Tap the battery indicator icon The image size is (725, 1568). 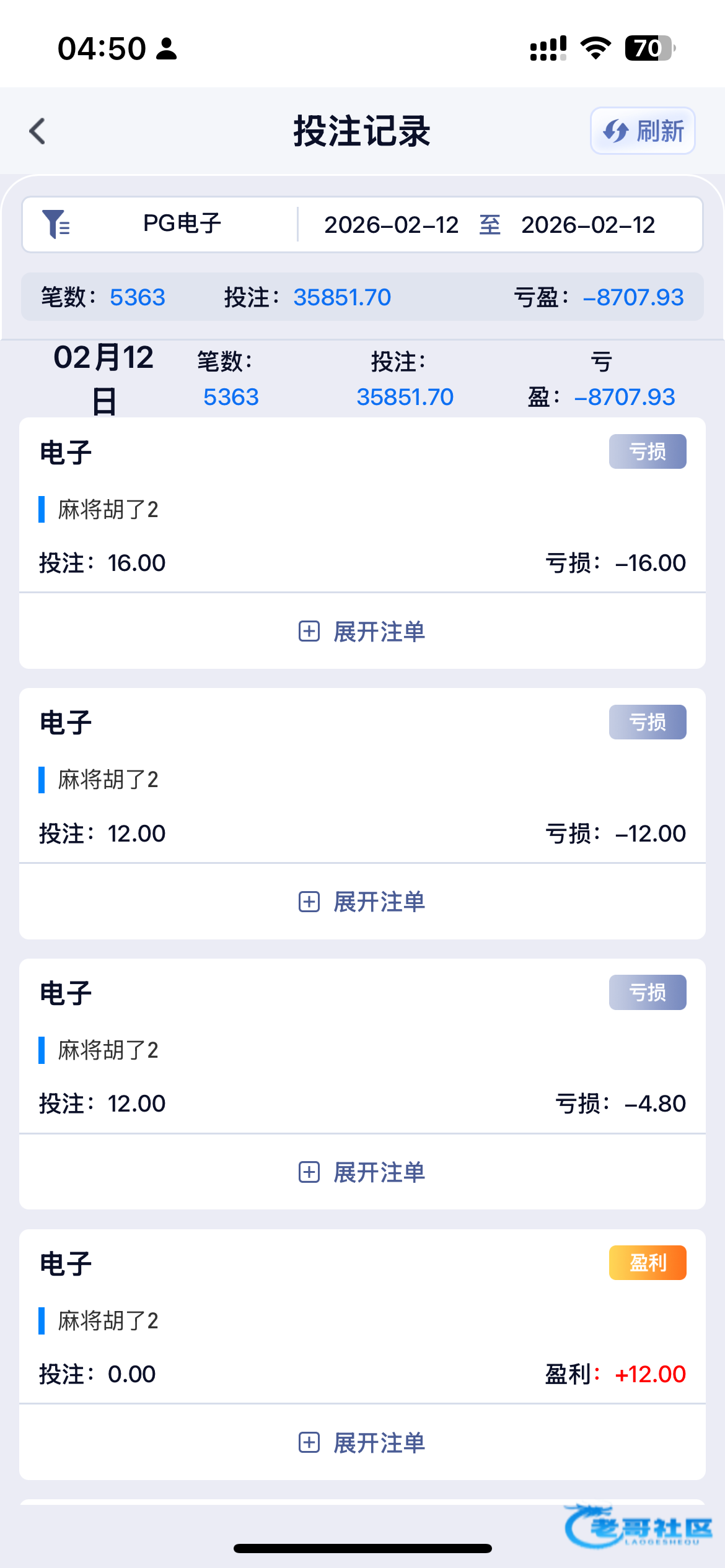(x=649, y=48)
